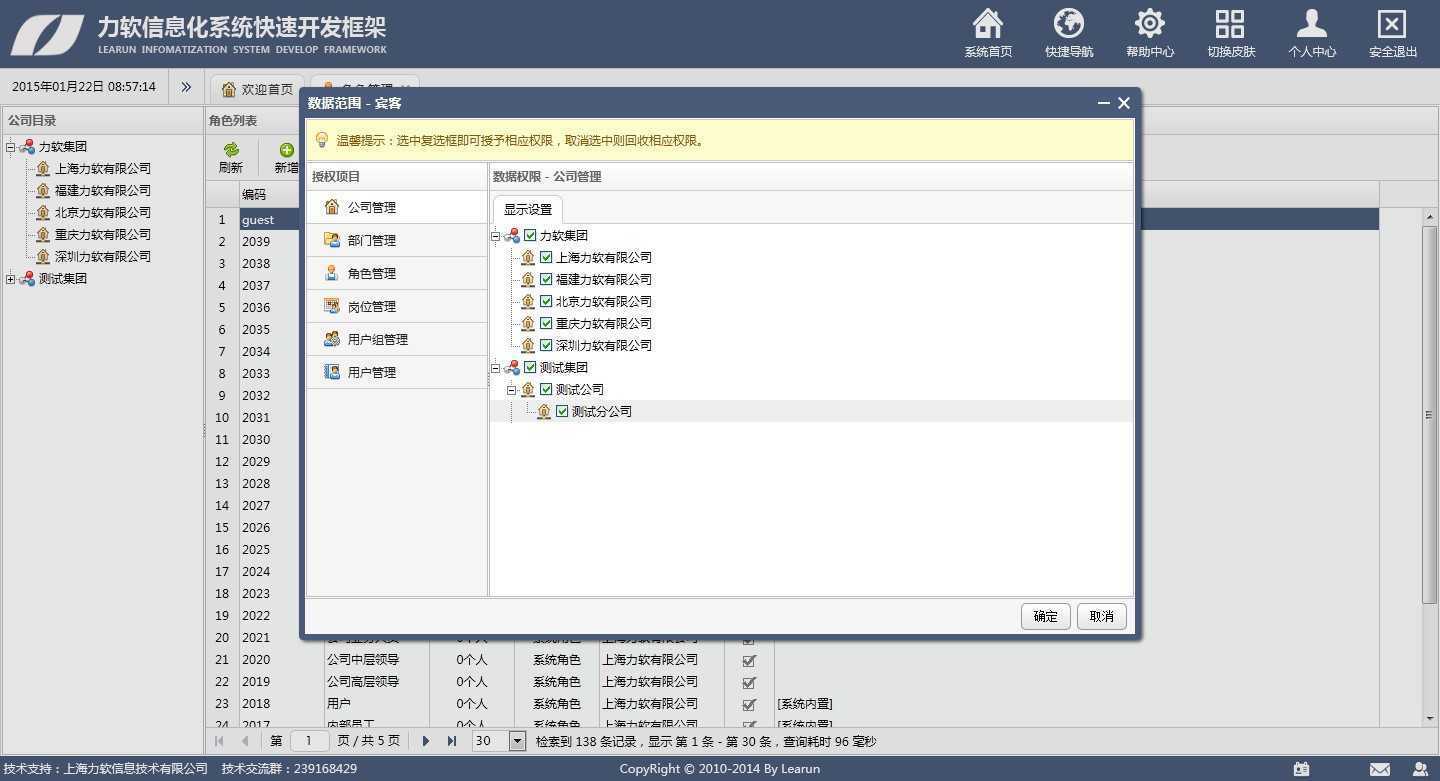The image size is (1440, 781).
Task: Open the page size 30 dropdown
Action: [x=517, y=741]
